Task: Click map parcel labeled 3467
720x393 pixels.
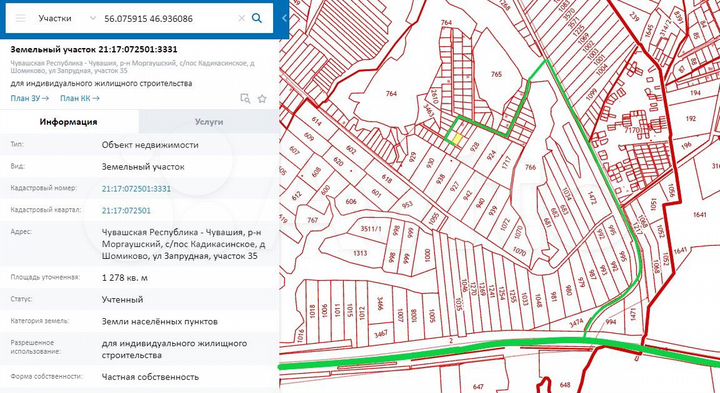Action: (380, 334)
